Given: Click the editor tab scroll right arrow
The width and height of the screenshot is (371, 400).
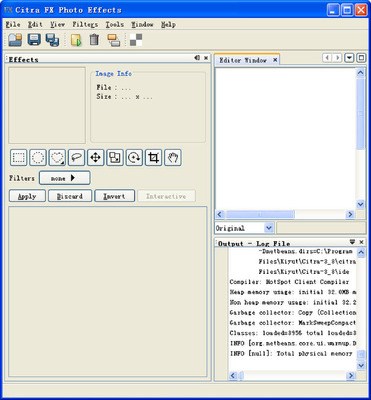Looking at the screenshot, I should (337, 58).
